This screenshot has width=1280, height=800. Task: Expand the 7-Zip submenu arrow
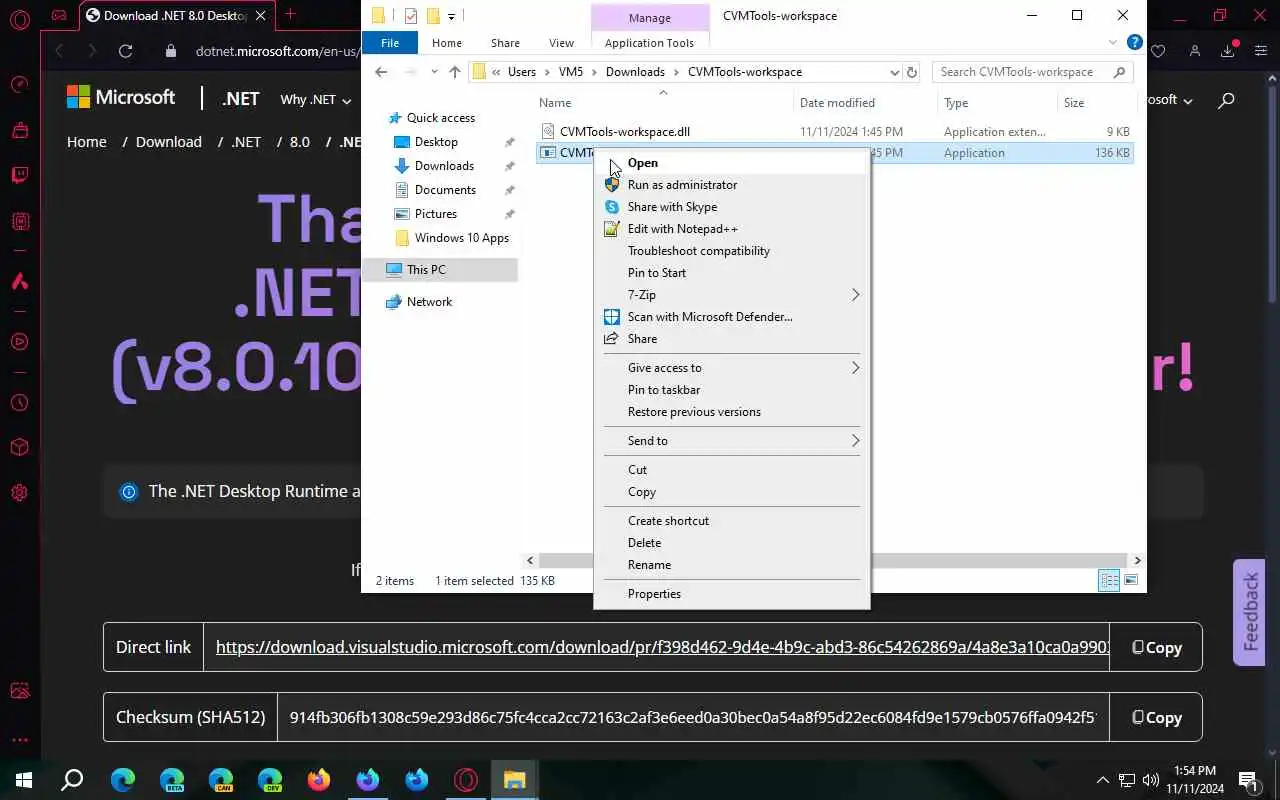coord(855,295)
